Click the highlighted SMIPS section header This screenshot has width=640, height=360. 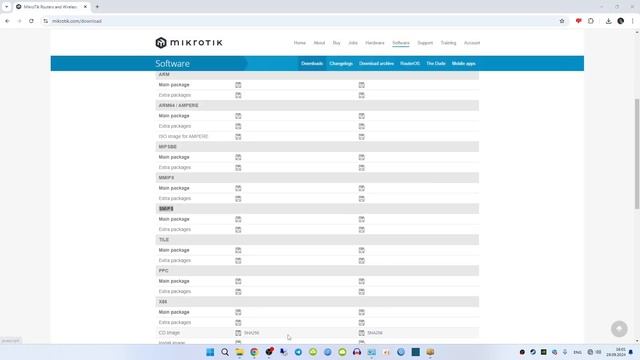166,209
